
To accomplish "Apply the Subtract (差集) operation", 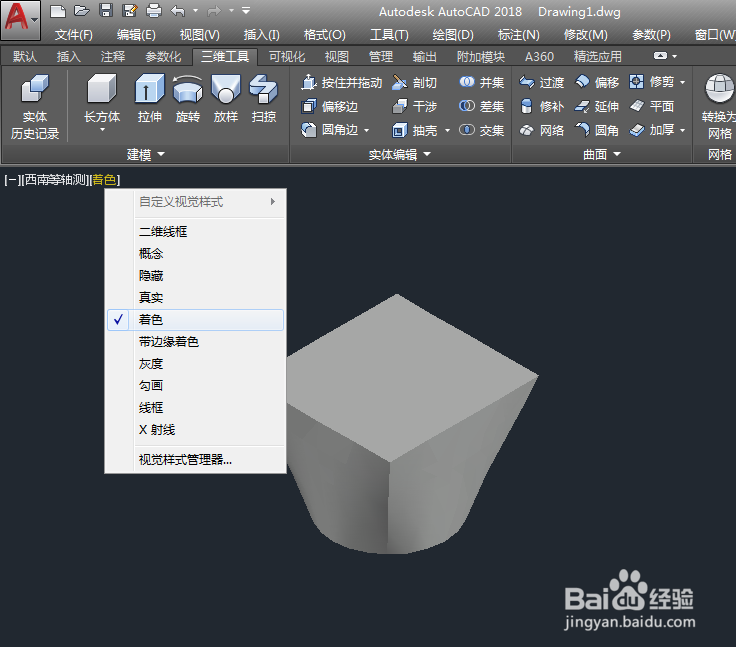I will (x=482, y=107).
